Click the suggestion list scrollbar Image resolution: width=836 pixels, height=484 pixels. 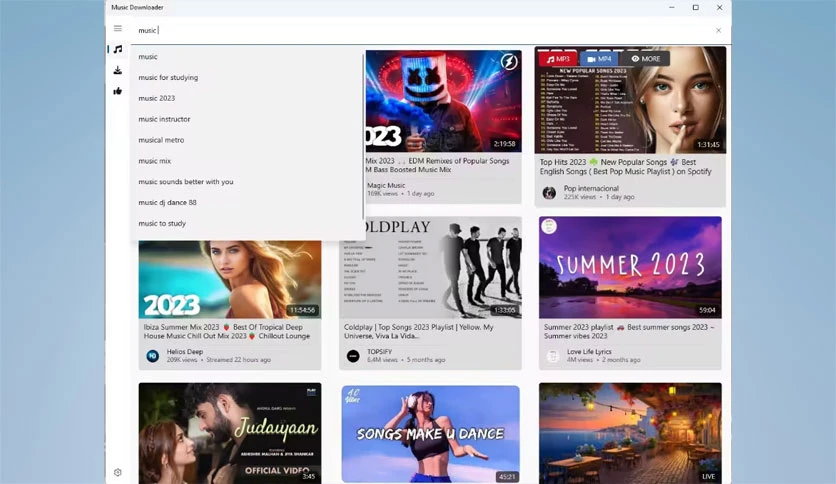tap(363, 136)
